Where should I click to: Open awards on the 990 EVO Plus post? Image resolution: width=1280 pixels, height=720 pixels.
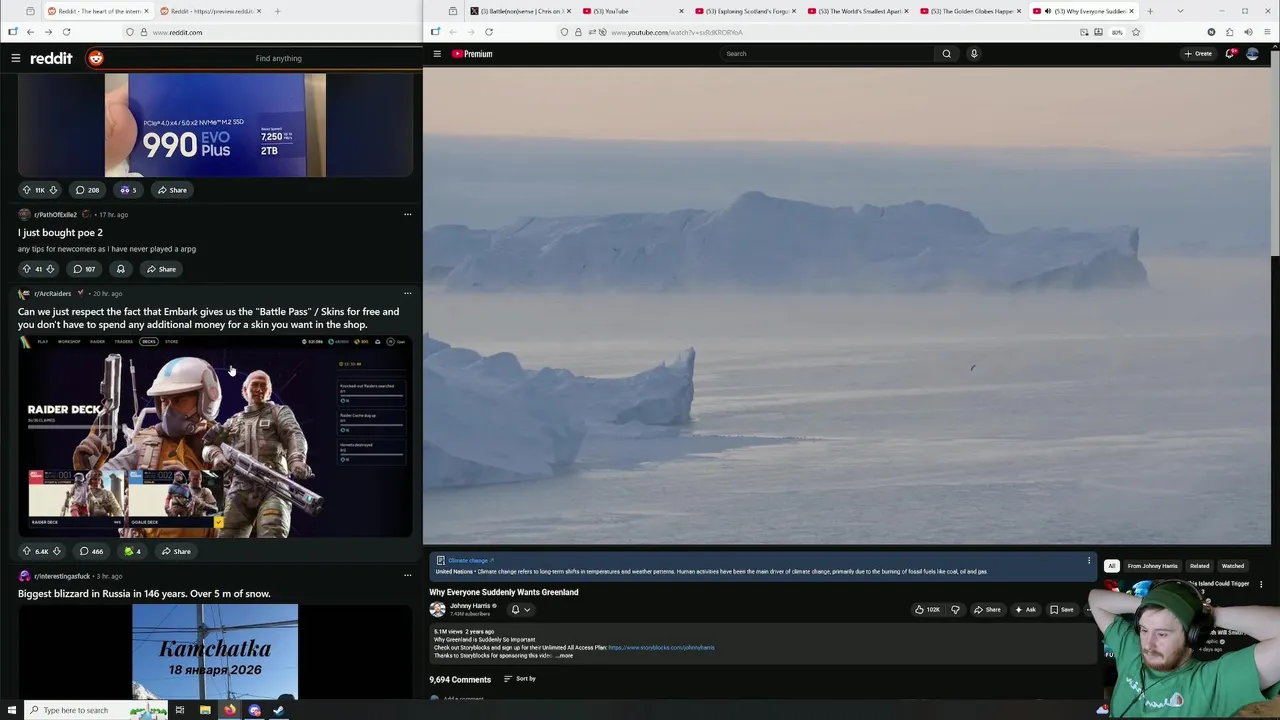tap(128, 190)
